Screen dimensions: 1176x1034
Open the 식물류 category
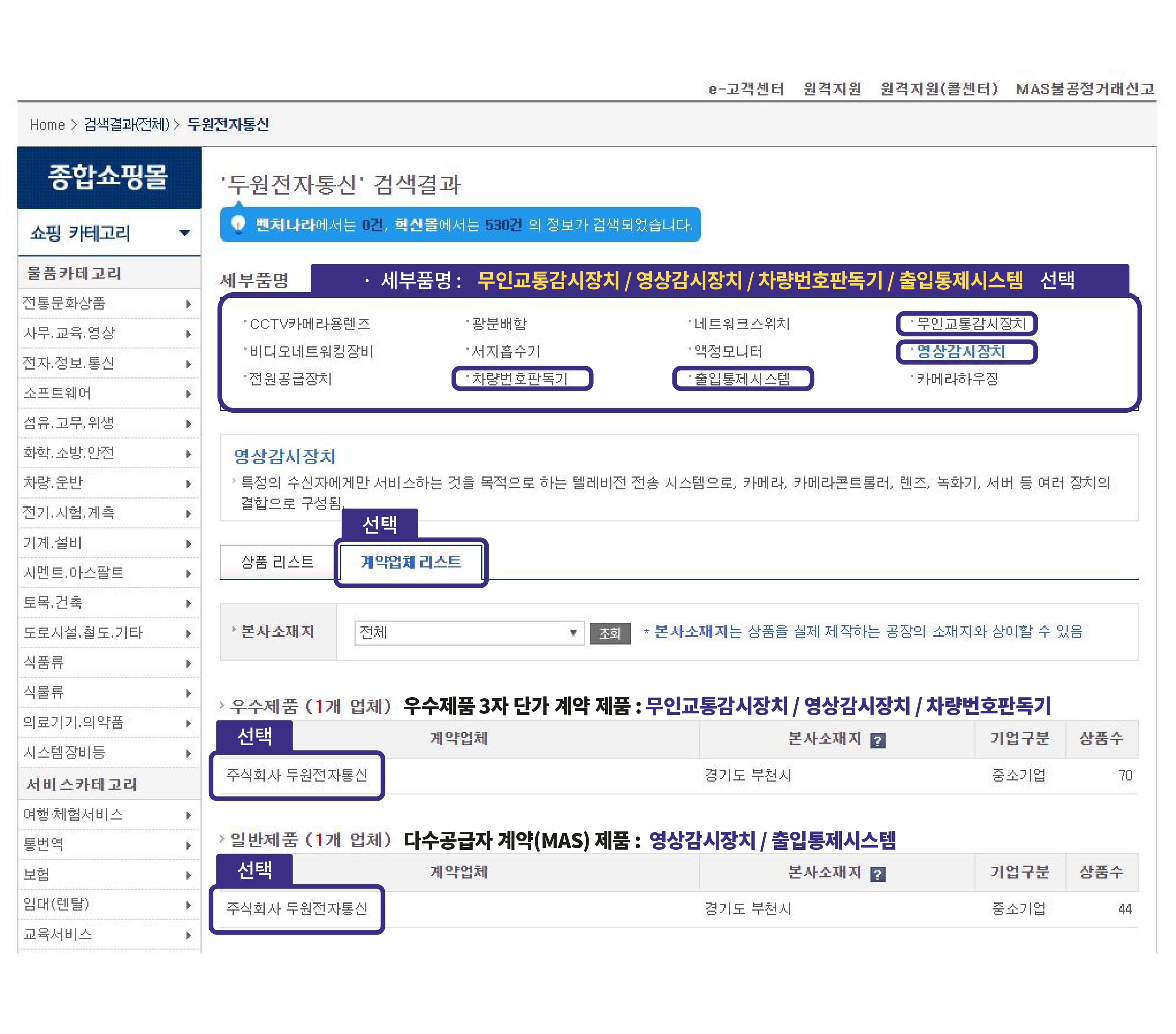pos(109,692)
